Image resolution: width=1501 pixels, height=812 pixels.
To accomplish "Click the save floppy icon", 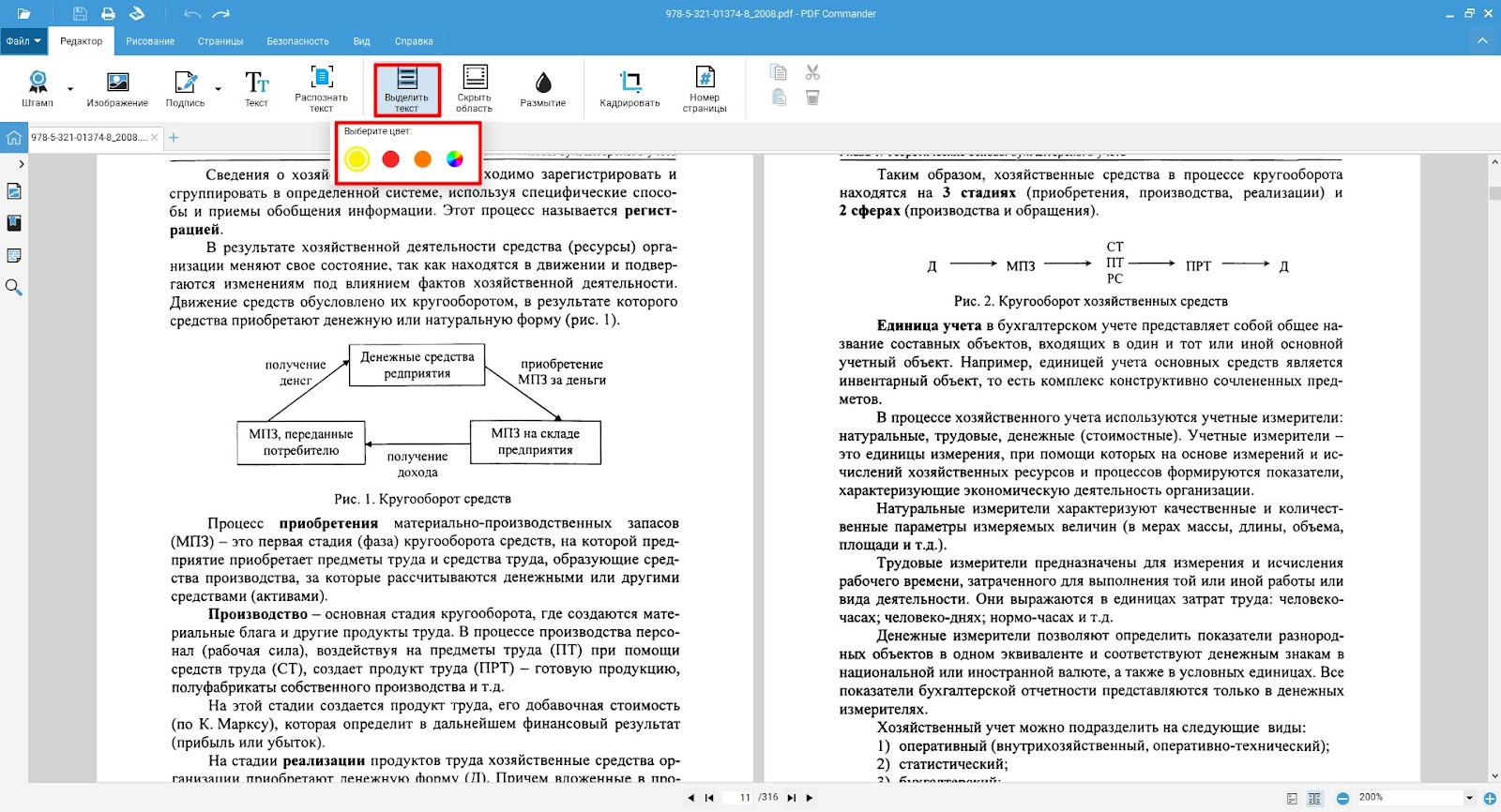I will pyautogui.click(x=80, y=14).
